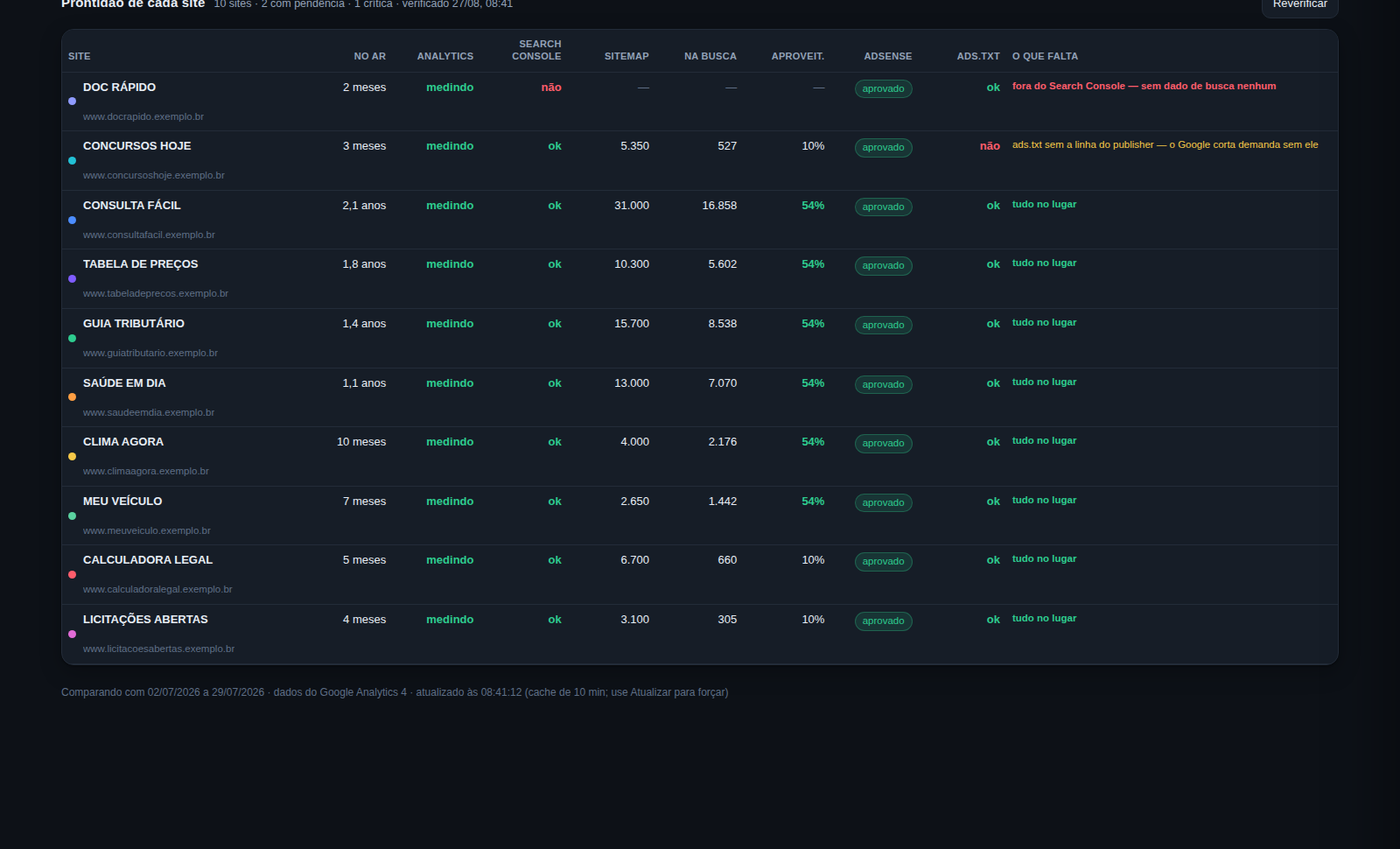Click sitemap value 5.350 for CONCURSOS HOJE

(x=635, y=146)
